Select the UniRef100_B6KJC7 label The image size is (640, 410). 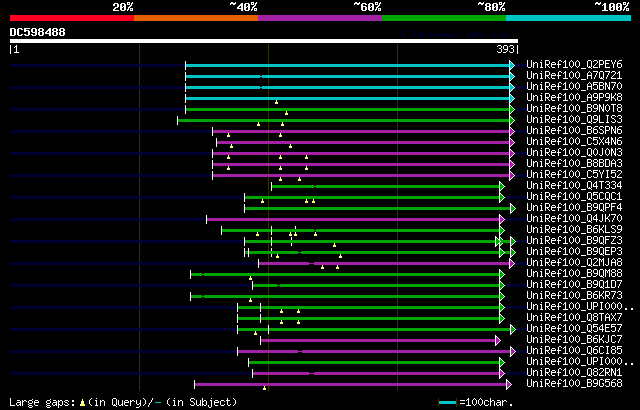(574, 340)
